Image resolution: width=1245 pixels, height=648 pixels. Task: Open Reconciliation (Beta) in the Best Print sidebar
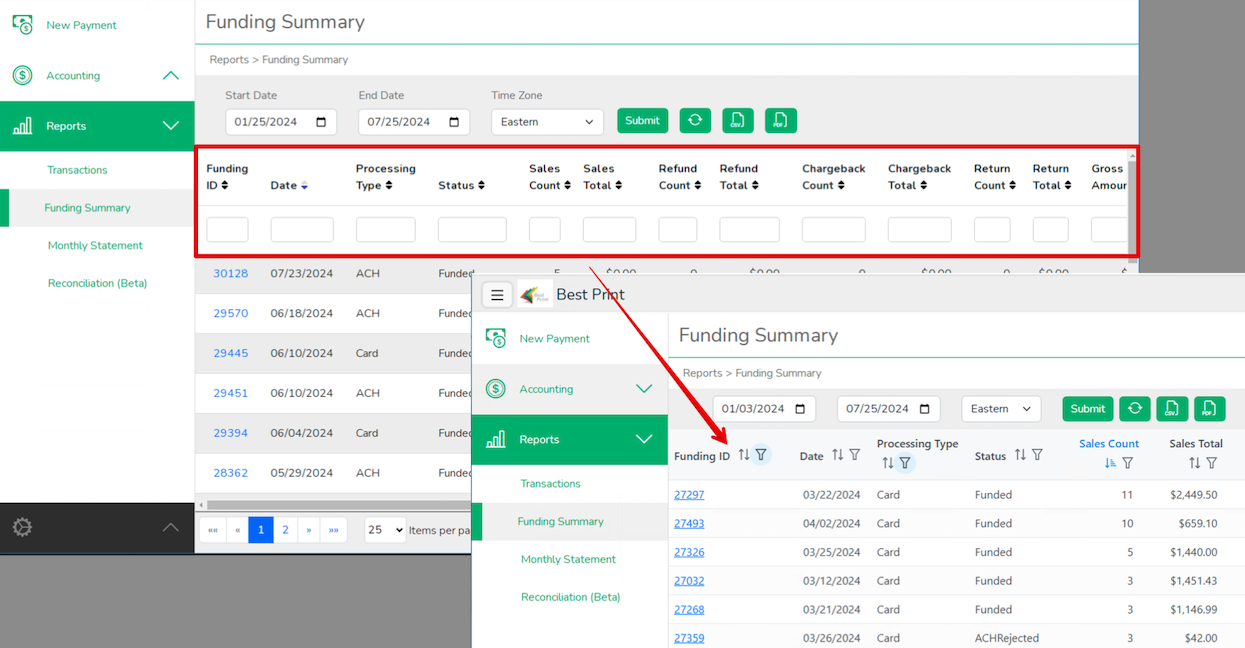tap(570, 597)
